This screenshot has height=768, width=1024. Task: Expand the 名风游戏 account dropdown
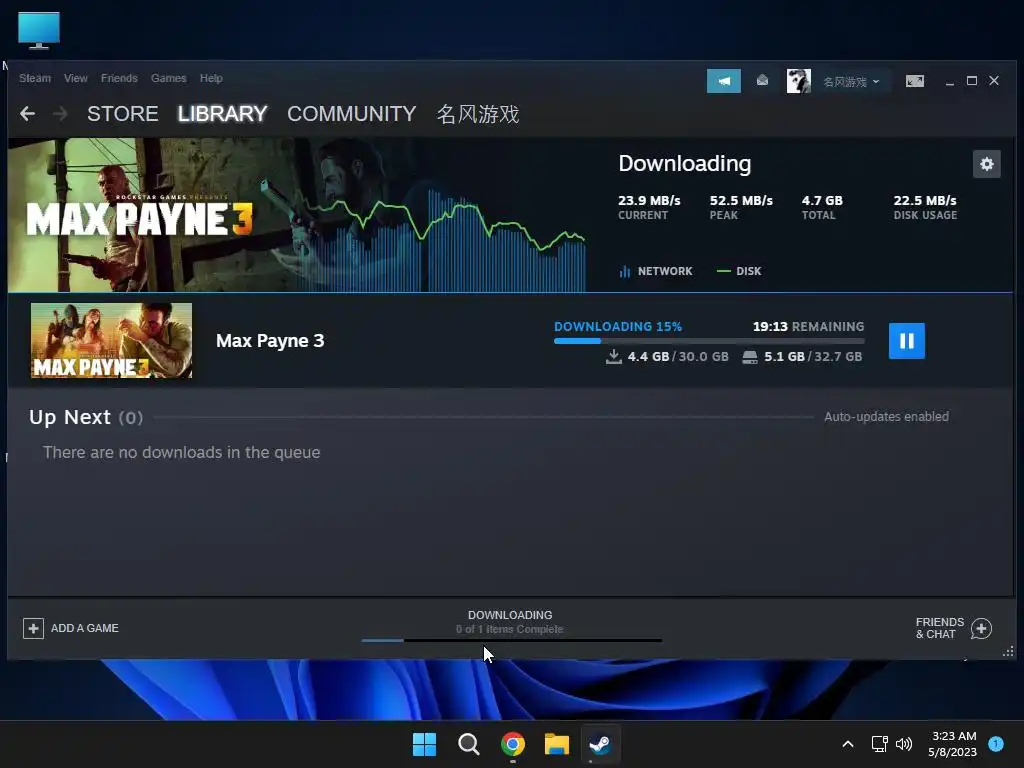(x=851, y=82)
